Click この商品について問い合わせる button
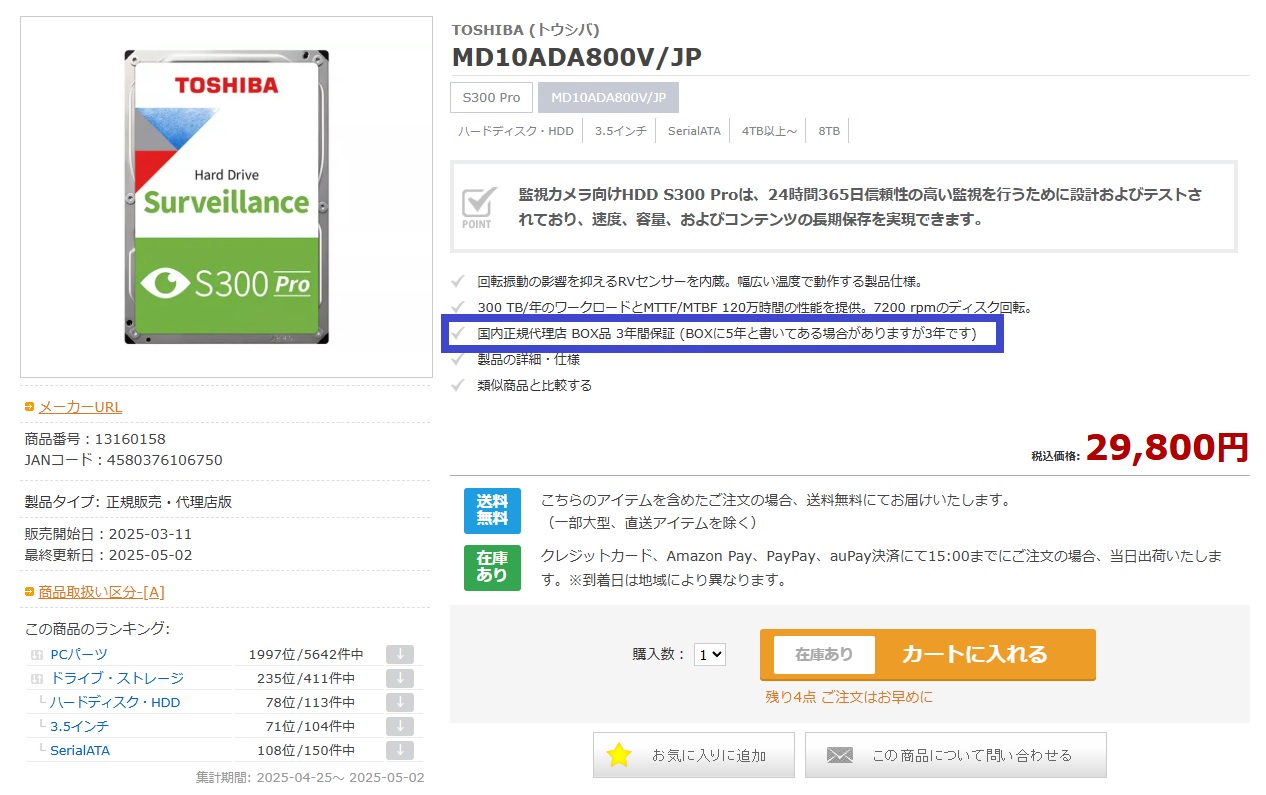Screen dimensions: 1266x795 point(955,755)
